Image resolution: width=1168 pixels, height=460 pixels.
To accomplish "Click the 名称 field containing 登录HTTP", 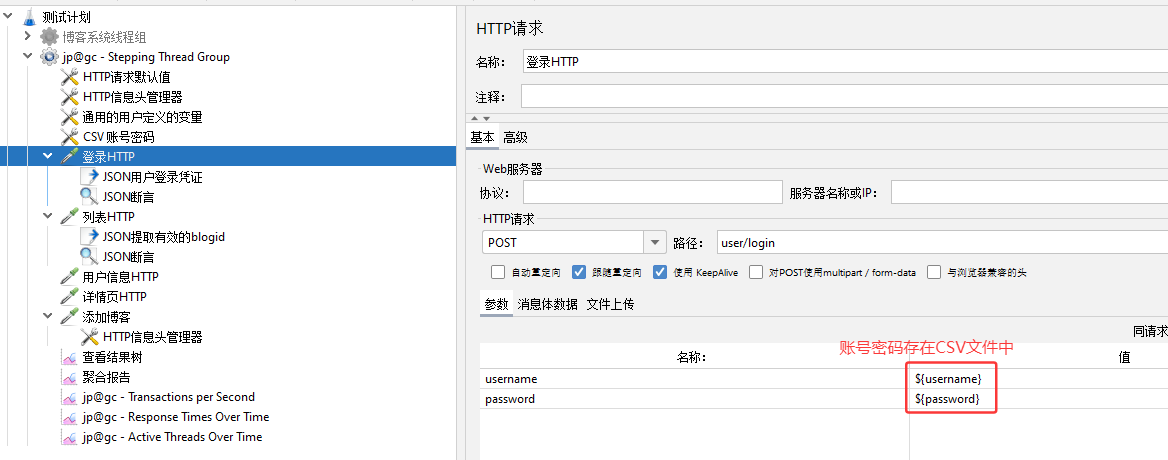I will click(x=844, y=62).
